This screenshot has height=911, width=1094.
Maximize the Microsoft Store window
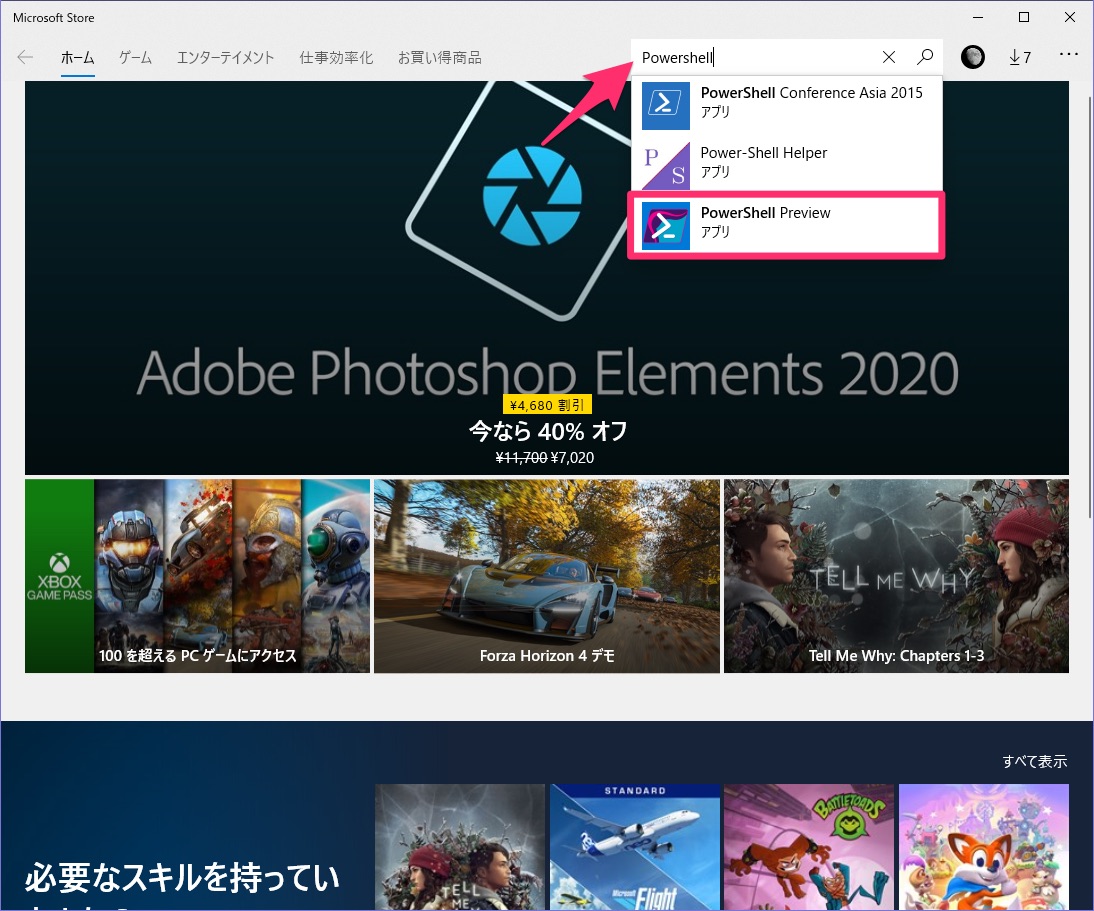click(1024, 17)
